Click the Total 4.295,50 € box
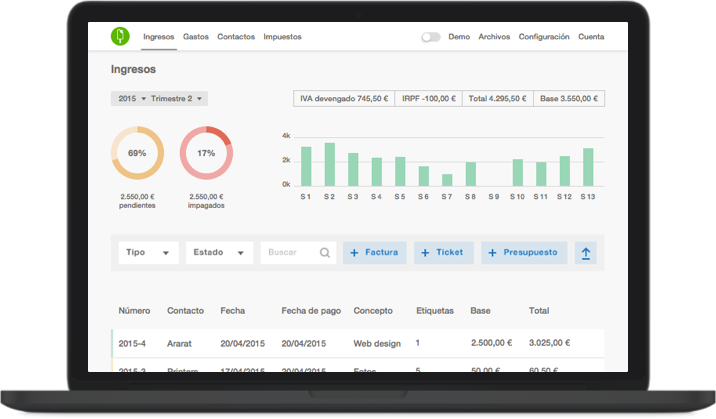 tap(498, 99)
